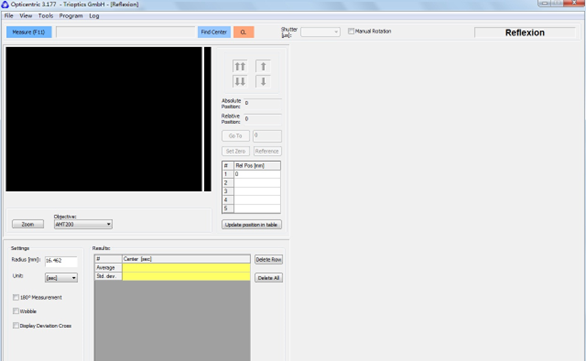Viewport: 586px width, 361px height.
Task: Click the Delete All button
Action: click(268, 278)
